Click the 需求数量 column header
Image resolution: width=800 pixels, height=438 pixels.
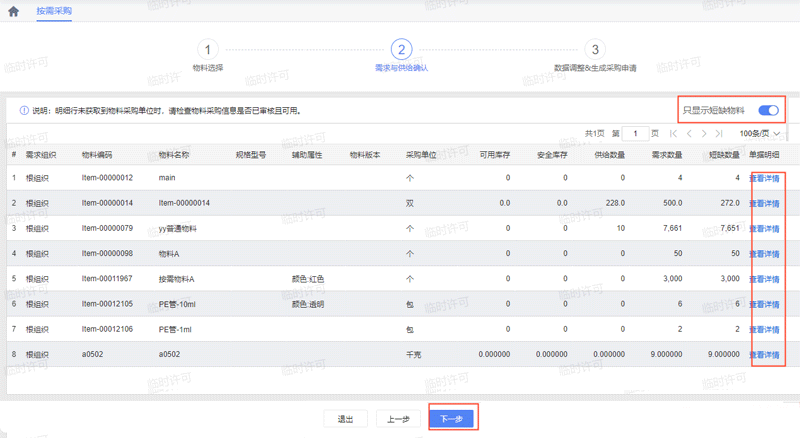(x=667, y=155)
